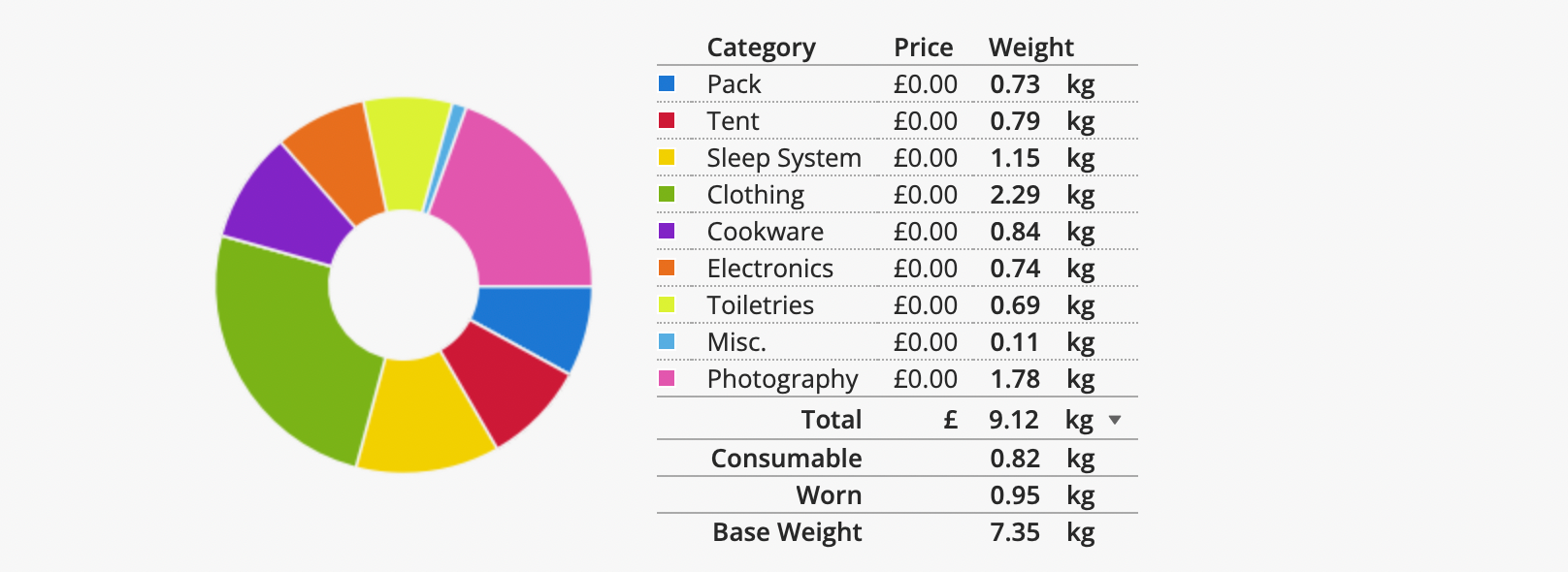Select the Sleep System category row label
Viewport: 1568px width, 572px height.
[783, 158]
